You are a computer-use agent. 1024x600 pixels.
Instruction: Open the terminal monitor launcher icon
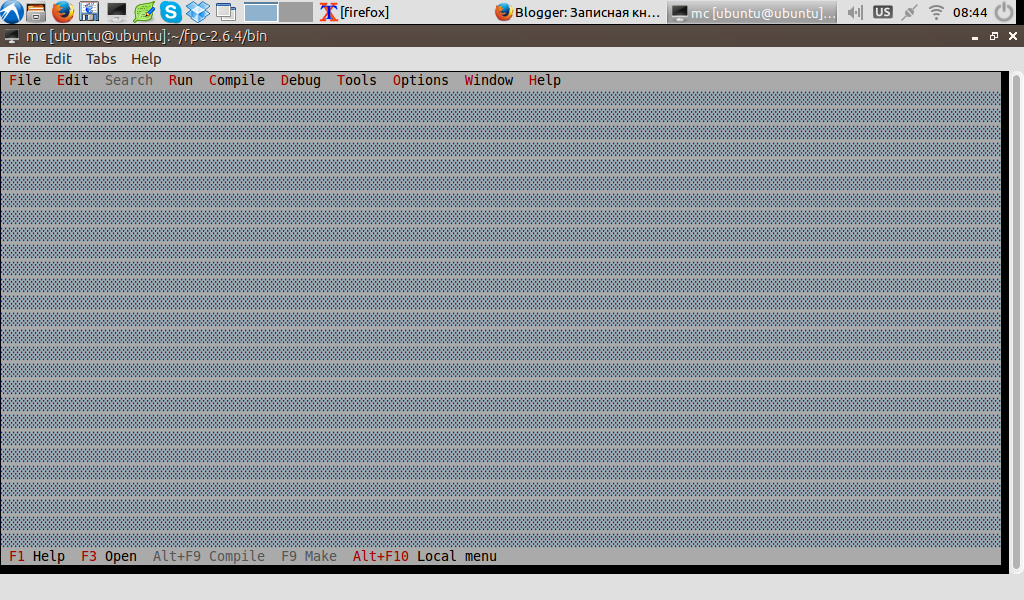click(116, 12)
